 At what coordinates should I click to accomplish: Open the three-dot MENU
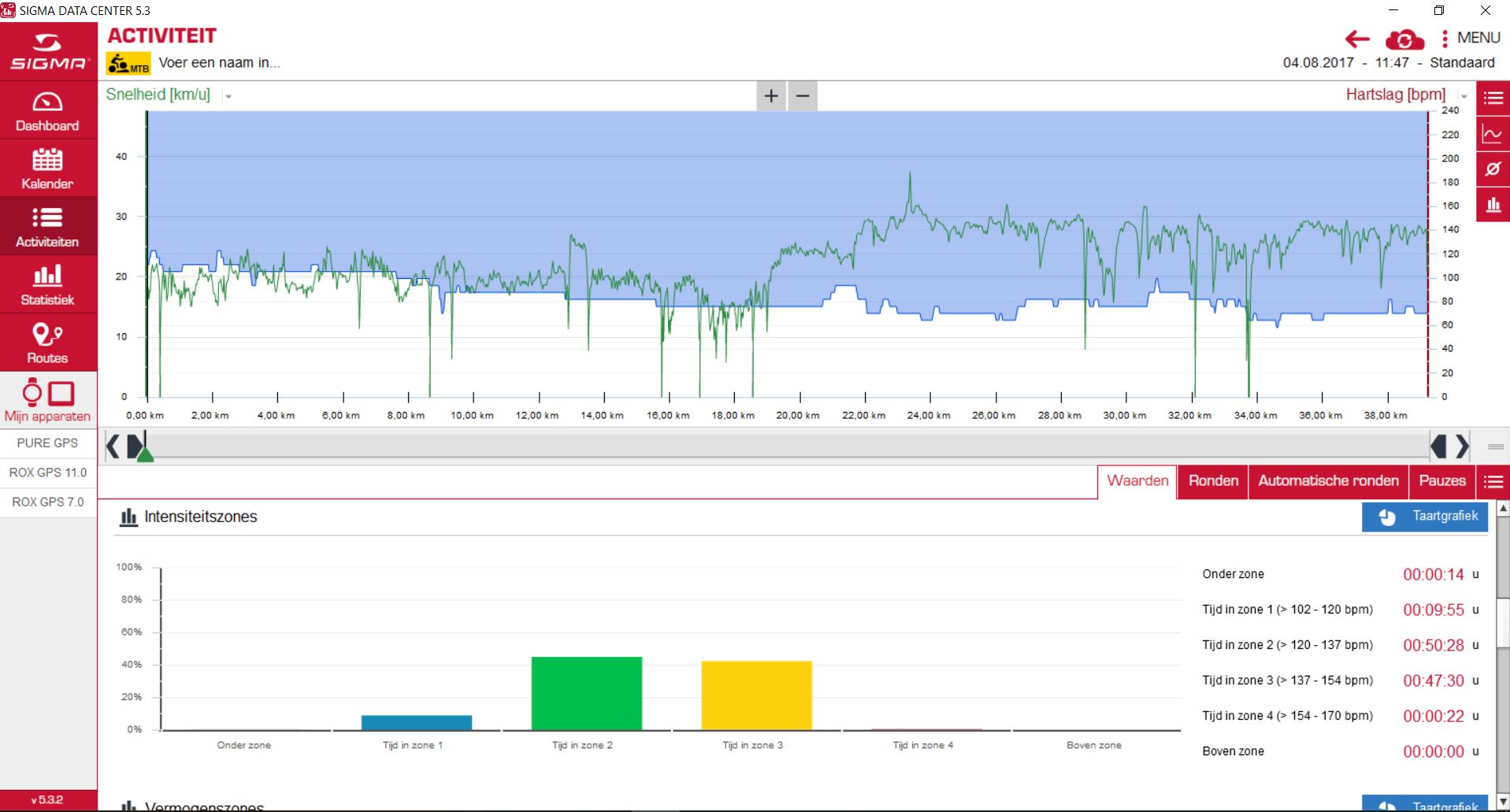point(1470,38)
